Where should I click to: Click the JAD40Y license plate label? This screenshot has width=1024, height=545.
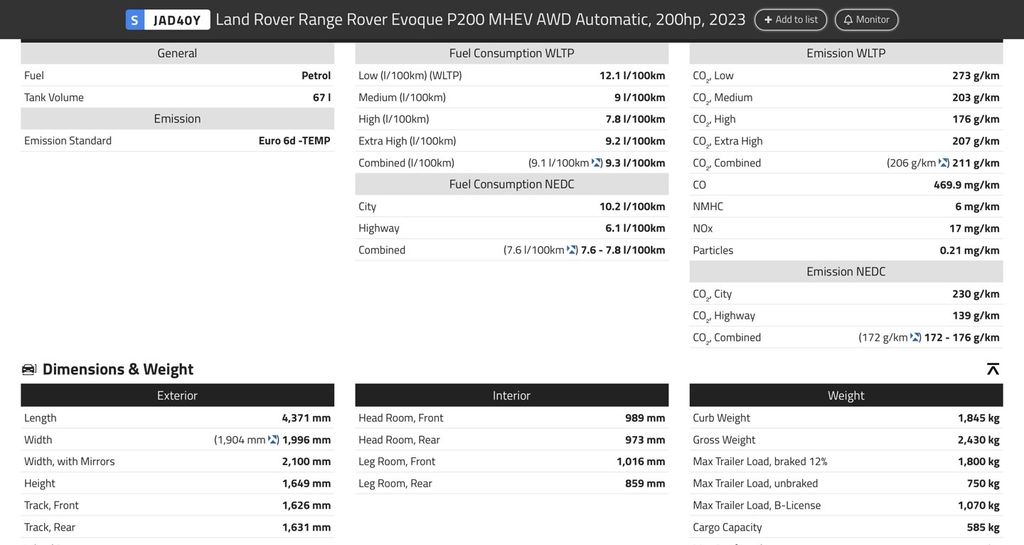coord(176,20)
